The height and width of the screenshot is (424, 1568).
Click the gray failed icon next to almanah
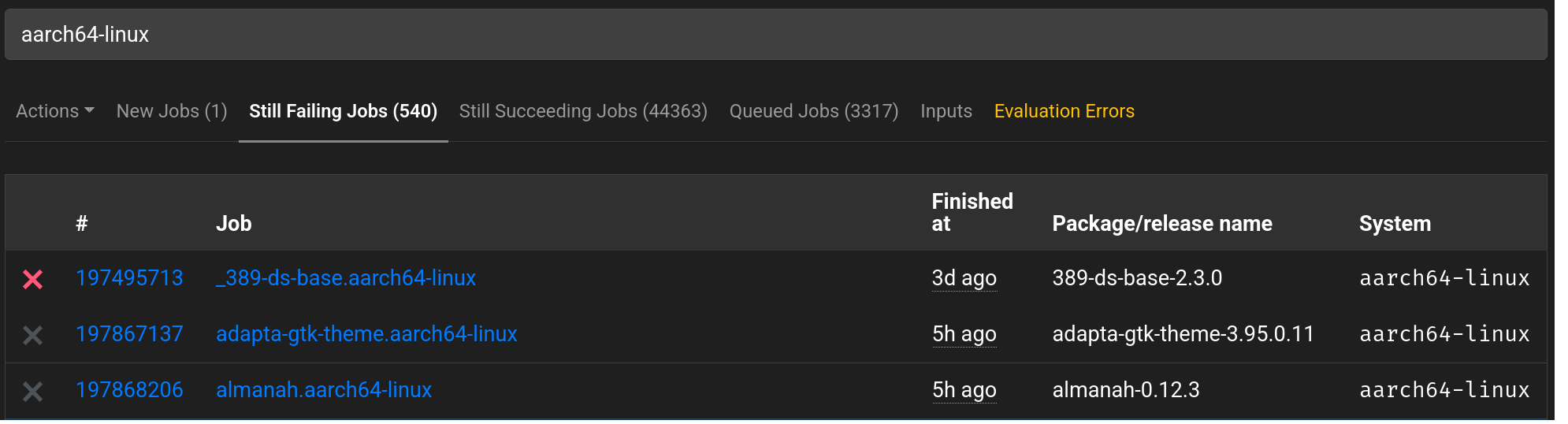point(33,391)
